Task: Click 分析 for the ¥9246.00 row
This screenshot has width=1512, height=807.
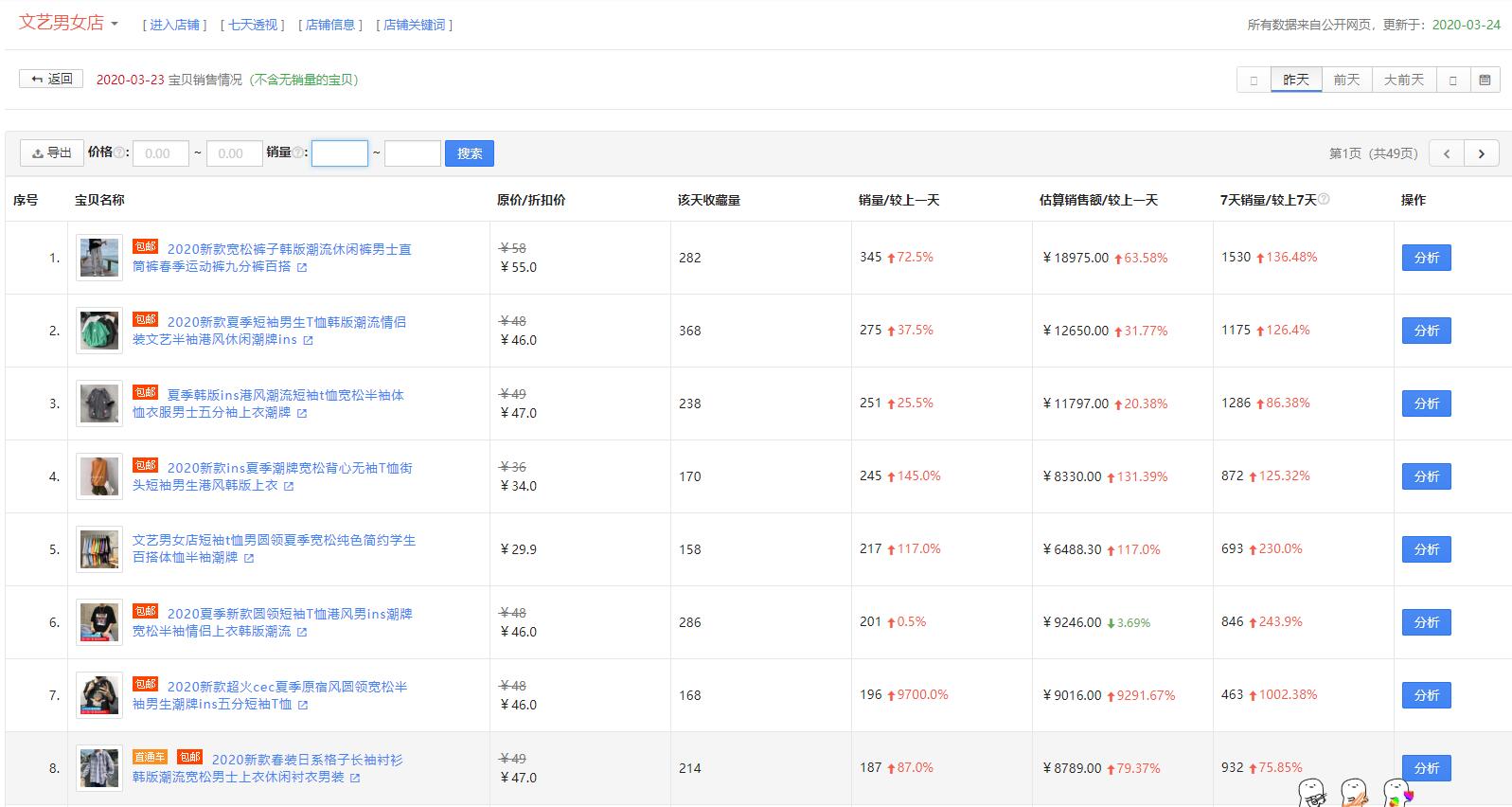Action: click(1426, 622)
